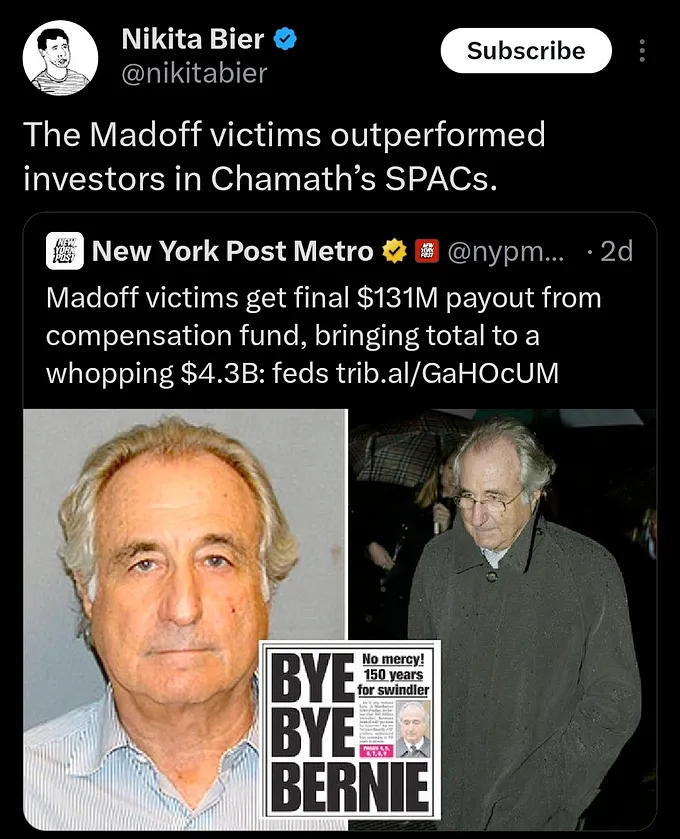Click the red NY Post affiliate badge
This screenshot has height=839, width=680.
[x=427, y=251]
